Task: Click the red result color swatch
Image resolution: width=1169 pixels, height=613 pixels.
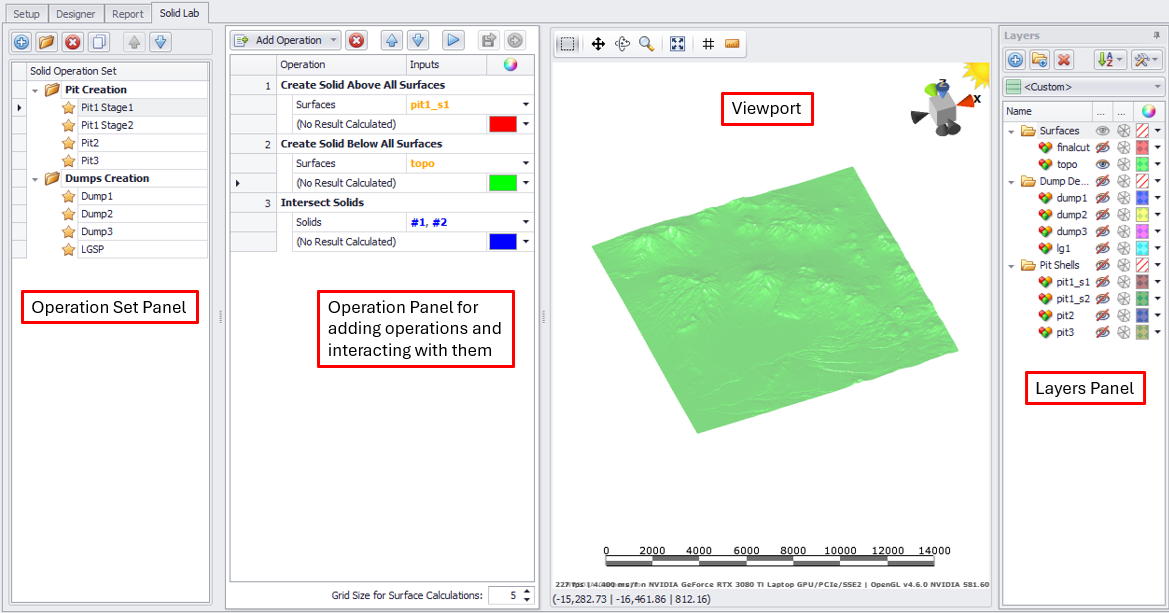Action: 502,124
